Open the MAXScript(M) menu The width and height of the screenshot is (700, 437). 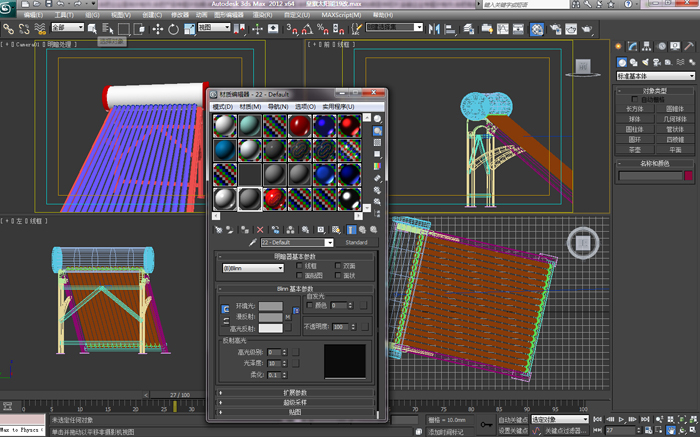(x=343, y=16)
